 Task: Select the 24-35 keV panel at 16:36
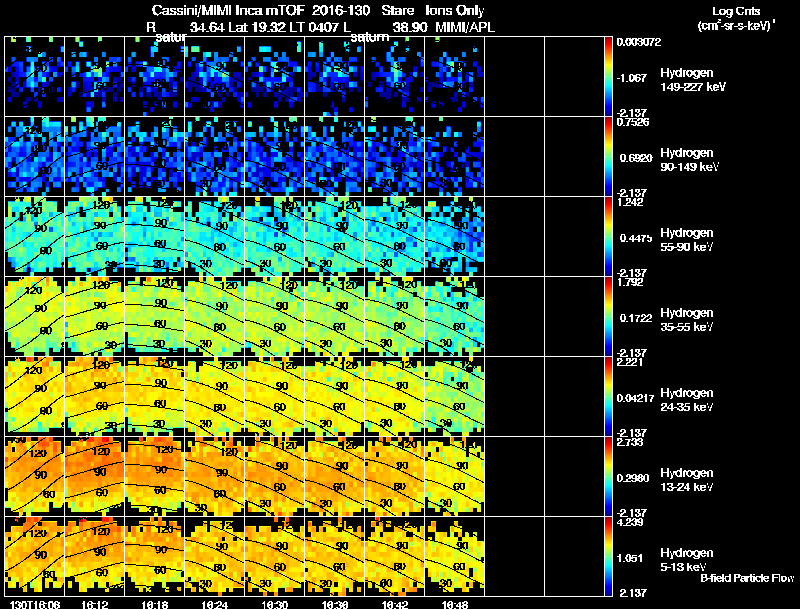pyautogui.click(x=335, y=397)
